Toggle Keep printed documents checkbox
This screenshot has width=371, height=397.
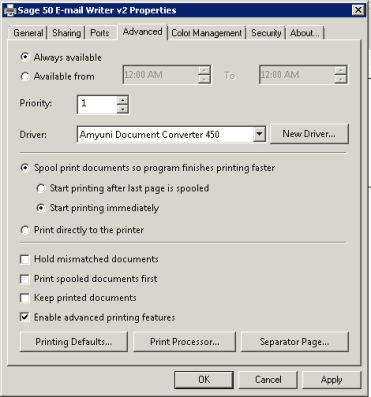[x=25, y=298]
